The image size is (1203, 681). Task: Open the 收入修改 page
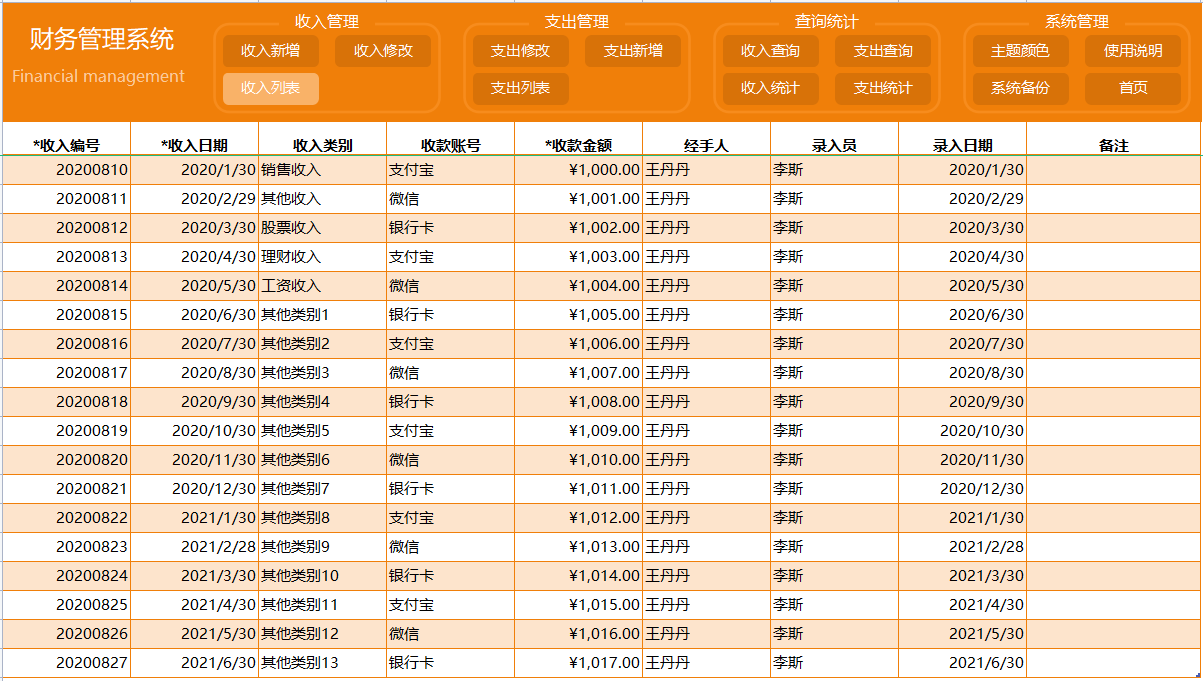[383, 51]
